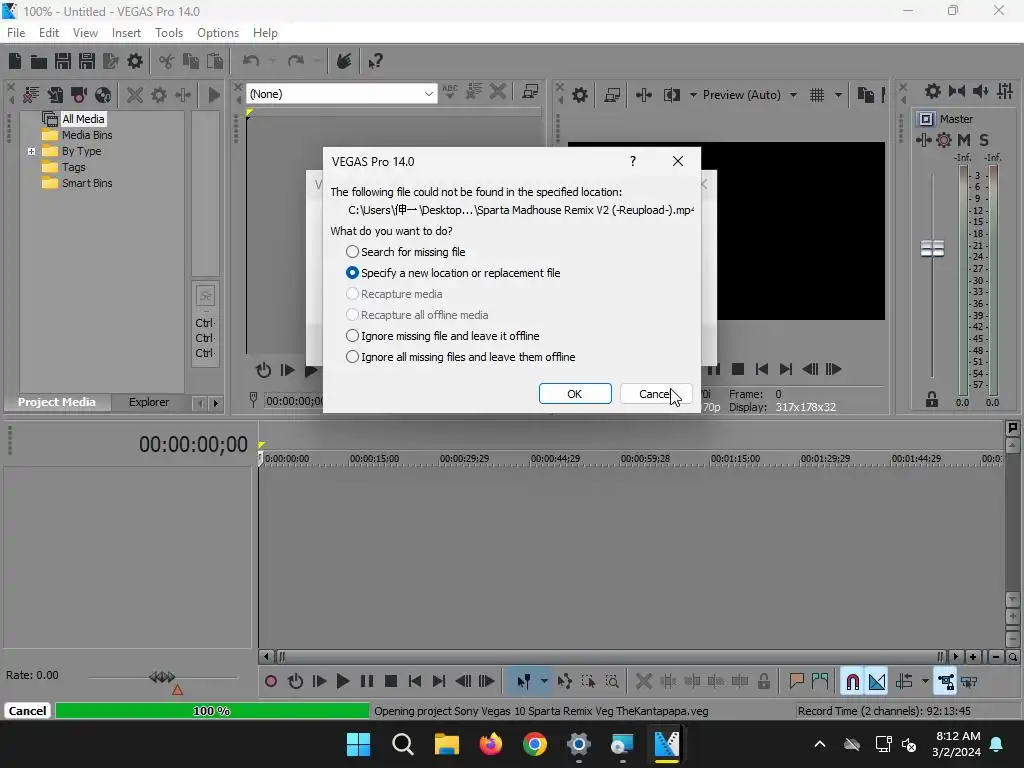Screen dimensions: 1024x768
Task: Click the What's This help icon
Action: [x=375, y=61]
